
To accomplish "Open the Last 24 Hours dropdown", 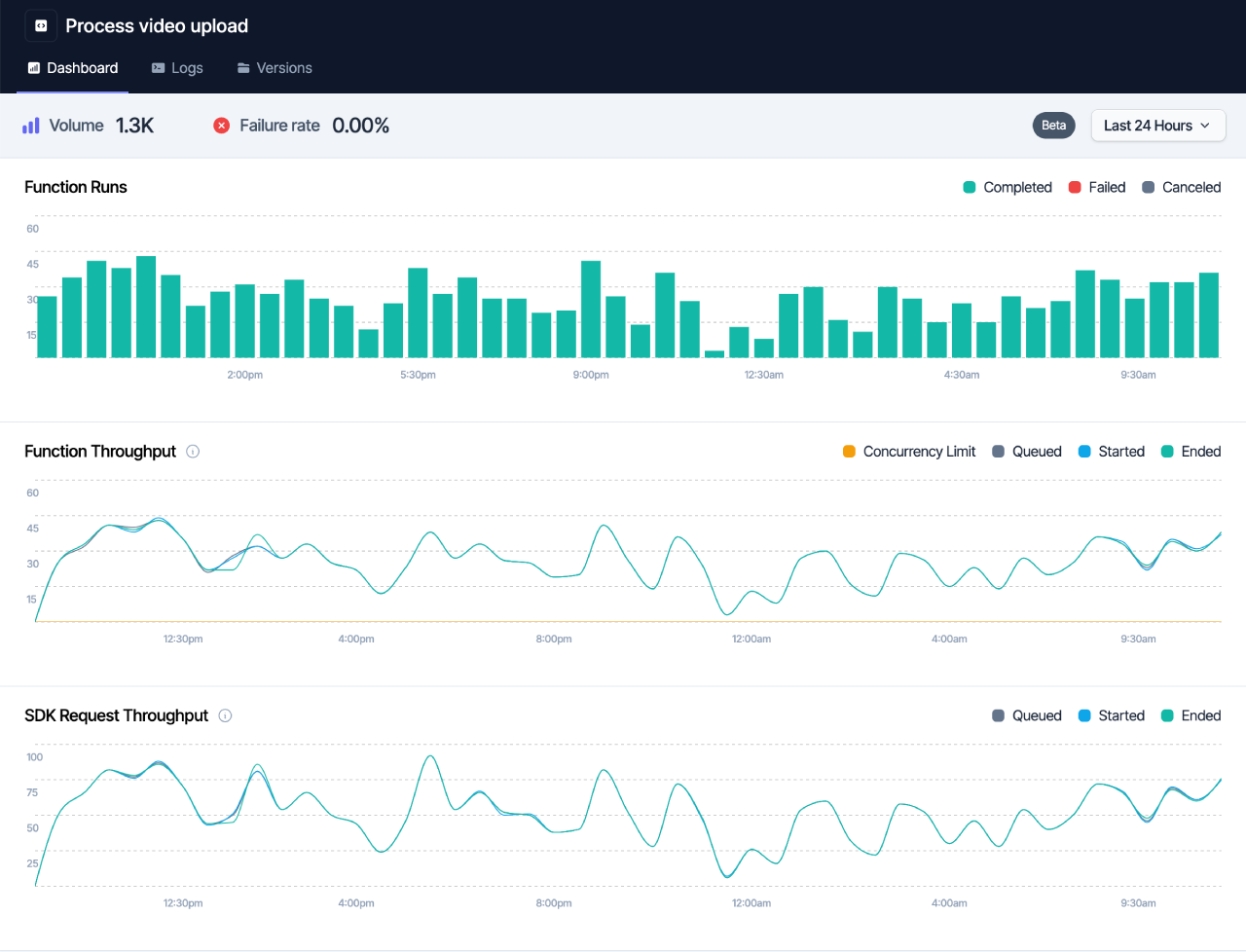I will pos(1158,126).
